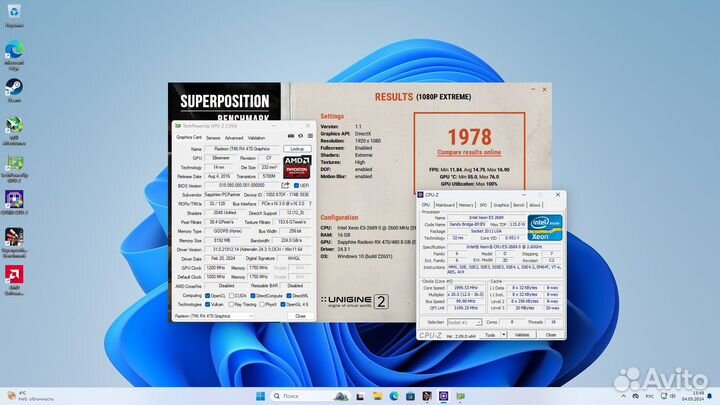
Task: Open the Steam desktop shortcut
Action: click(14, 90)
